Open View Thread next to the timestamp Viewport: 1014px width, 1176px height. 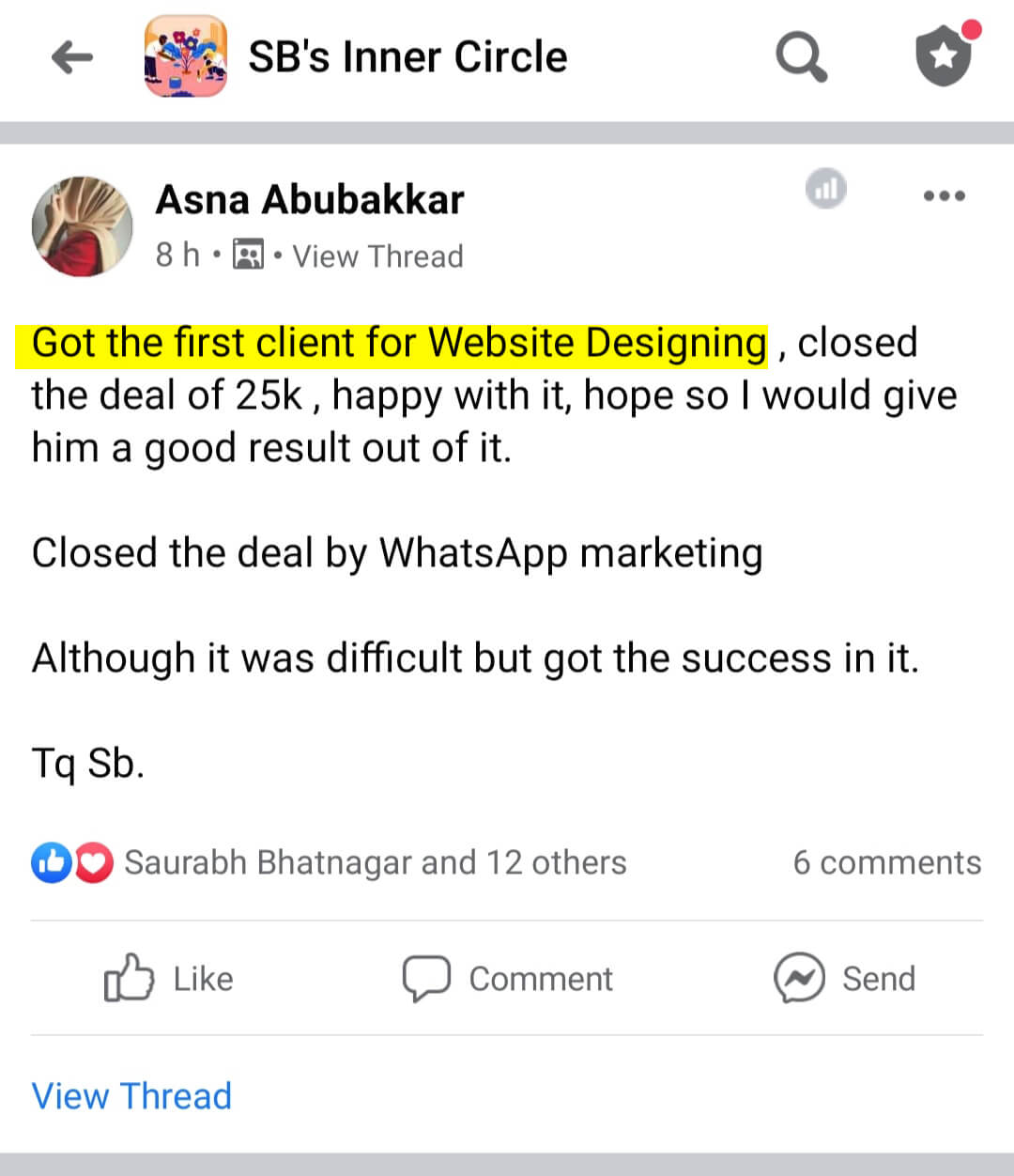pos(377,255)
